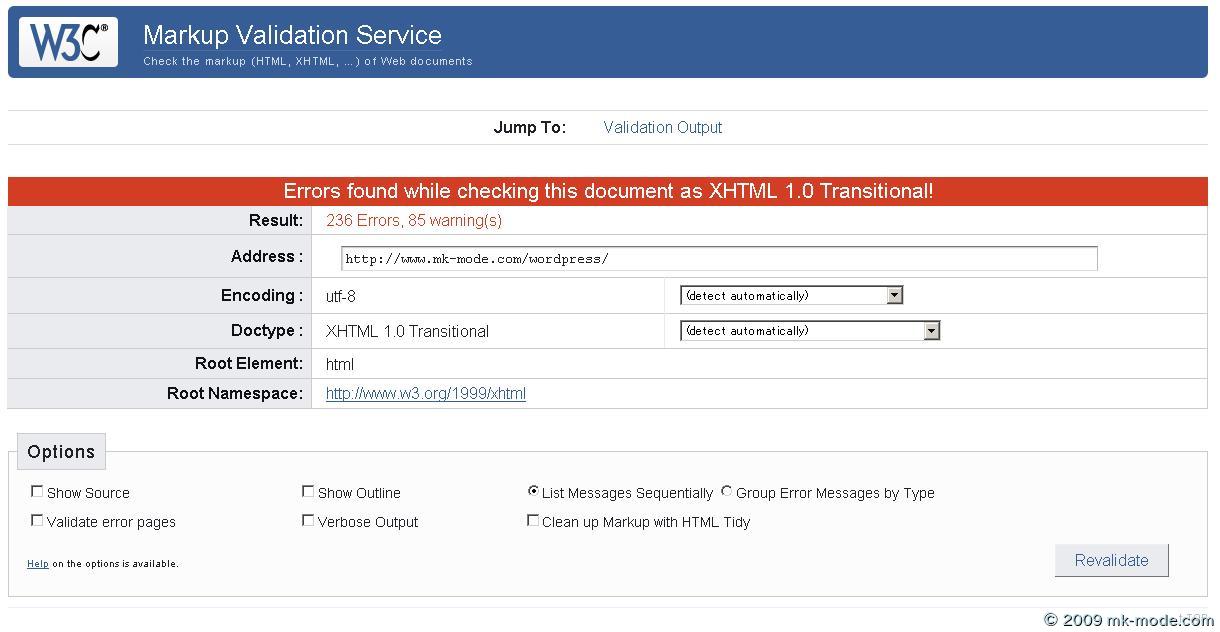
Task: Click the XHTML 1.0 Transitional doctype value
Action: pyautogui.click(x=407, y=331)
